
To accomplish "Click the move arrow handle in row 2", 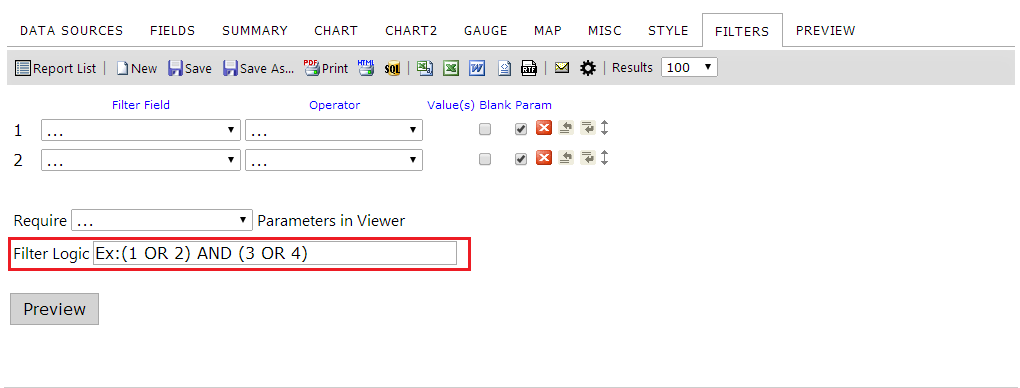I will click(604, 158).
